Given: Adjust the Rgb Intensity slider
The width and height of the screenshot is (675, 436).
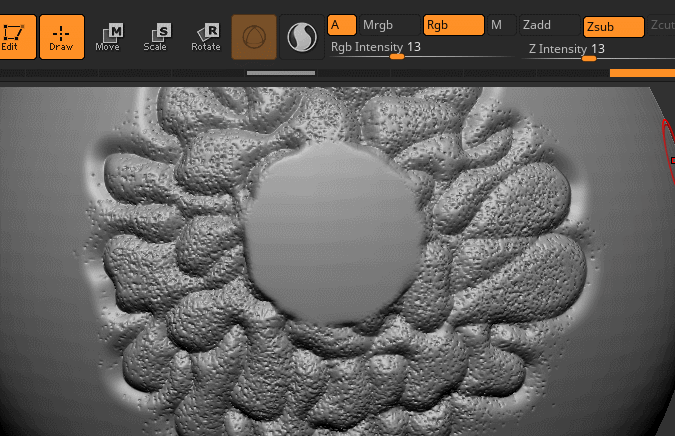Looking at the screenshot, I should pyautogui.click(x=421, y=49).
